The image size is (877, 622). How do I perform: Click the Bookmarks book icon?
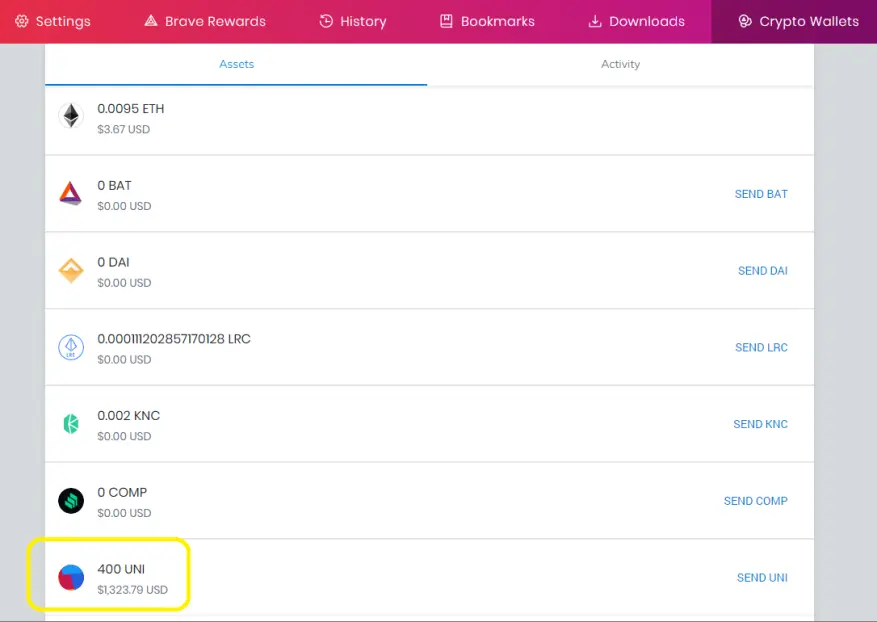tap(446, 21)
